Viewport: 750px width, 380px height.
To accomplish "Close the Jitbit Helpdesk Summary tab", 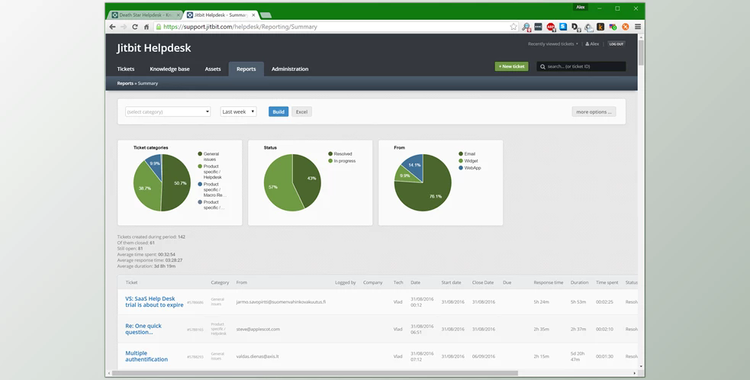I will (x=254, y=15).
